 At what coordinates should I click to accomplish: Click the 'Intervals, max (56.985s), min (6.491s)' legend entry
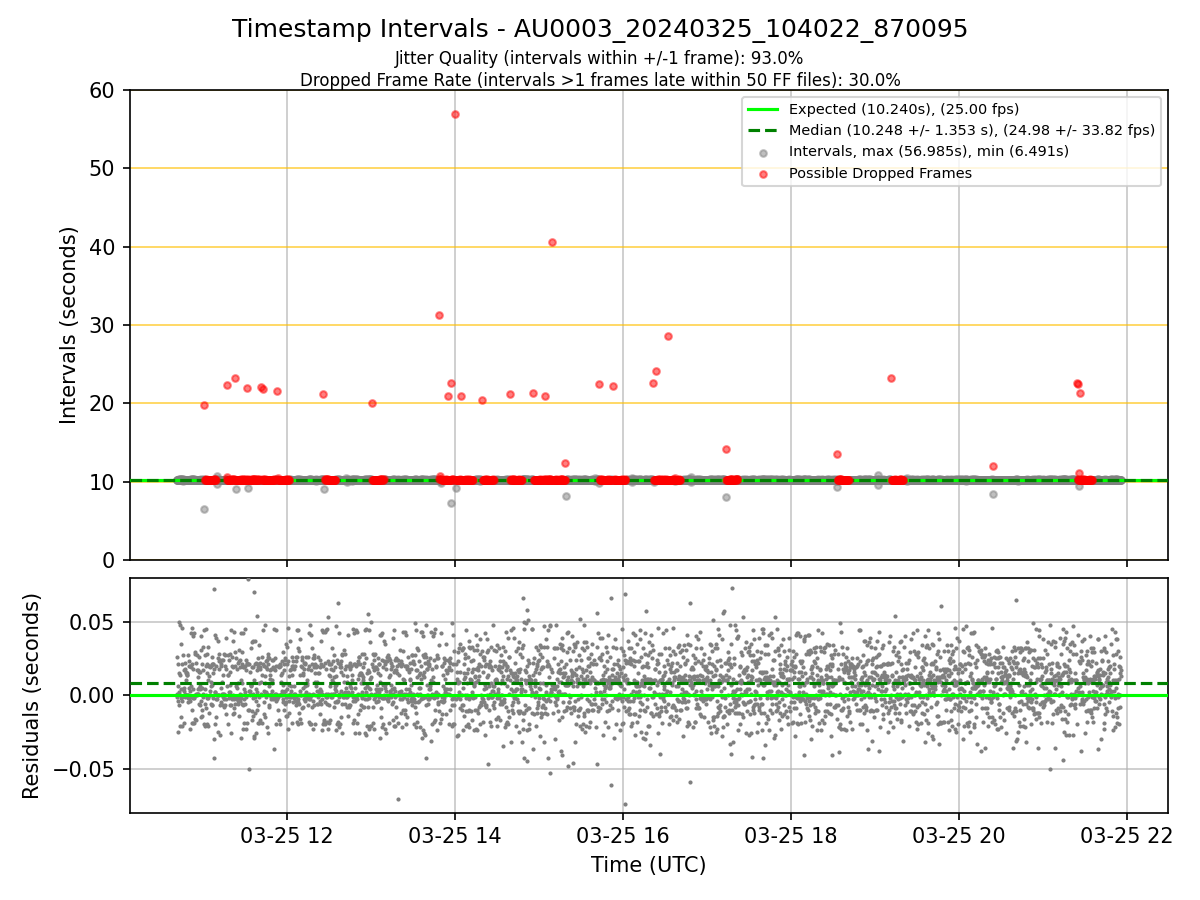tap(929, 151)
